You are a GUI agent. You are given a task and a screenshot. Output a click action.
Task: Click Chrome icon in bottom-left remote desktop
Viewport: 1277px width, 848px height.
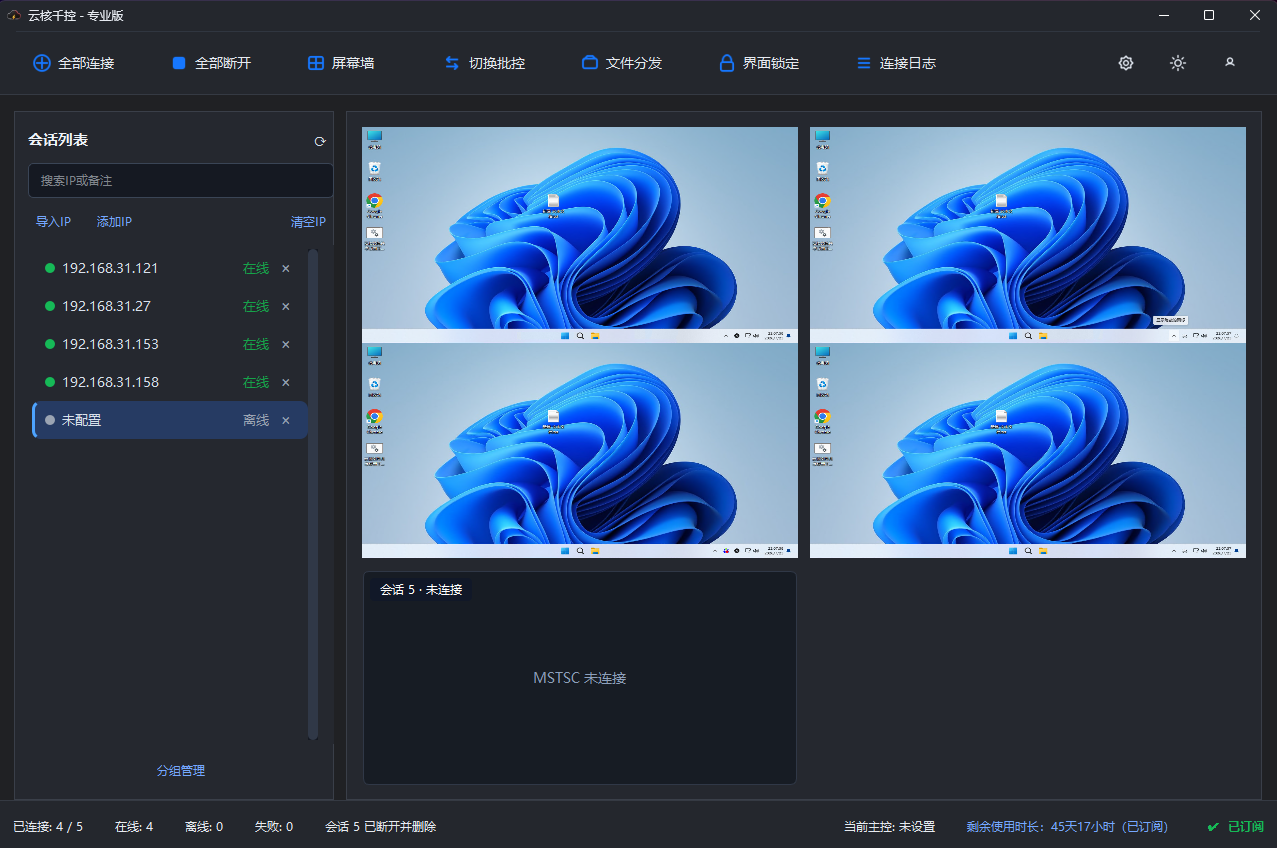(x=374, y=417)
